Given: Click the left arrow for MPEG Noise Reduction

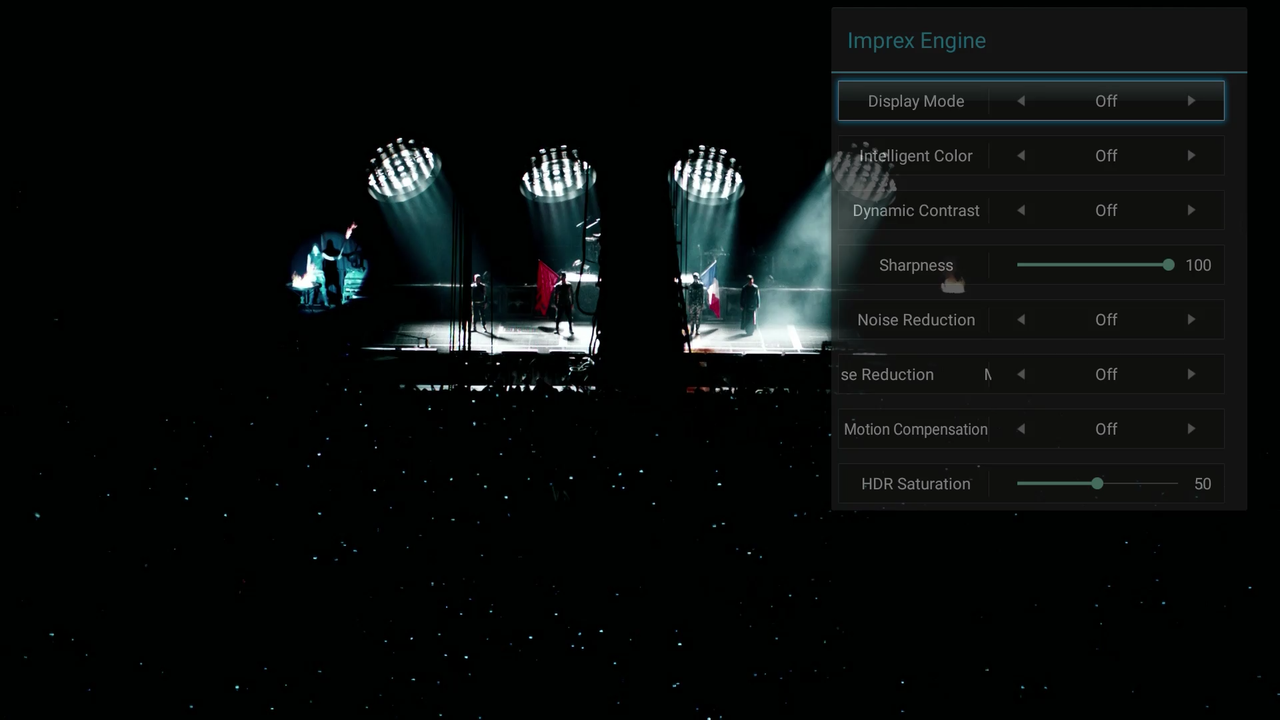Looking at the screenshot, I should 1021,374.
